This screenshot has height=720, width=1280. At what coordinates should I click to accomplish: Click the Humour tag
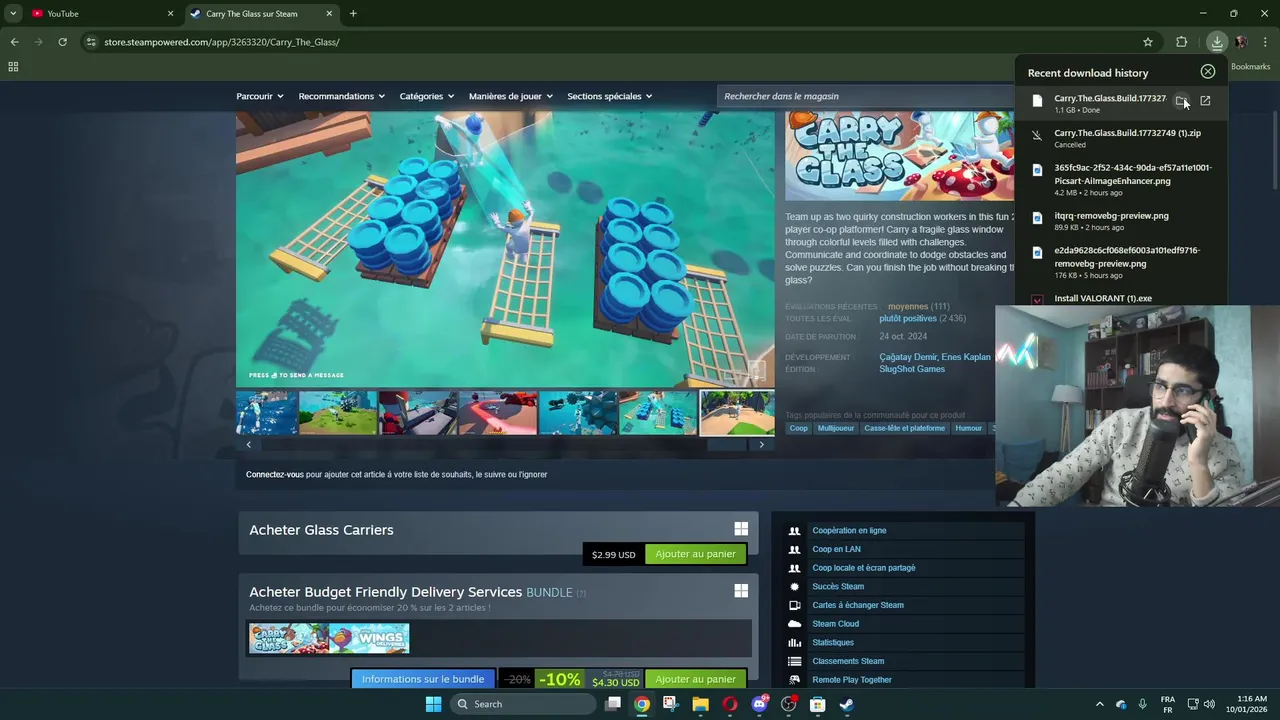click(x=968, y=428)
